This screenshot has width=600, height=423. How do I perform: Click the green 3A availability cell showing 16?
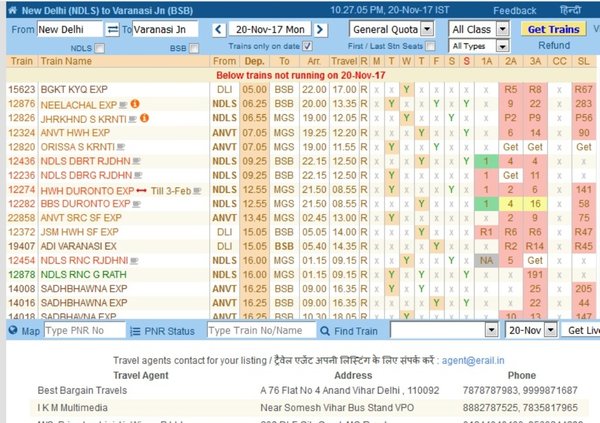[x=536, y=203]
